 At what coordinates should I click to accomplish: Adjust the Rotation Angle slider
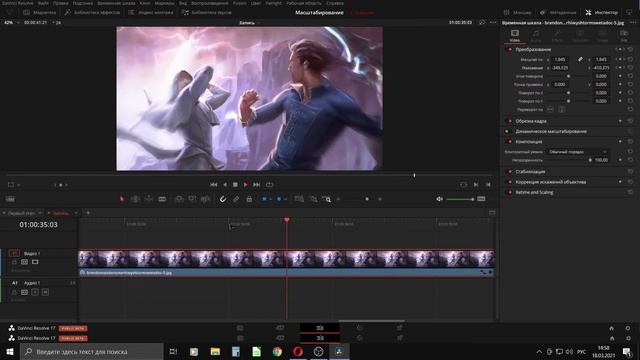569,76
